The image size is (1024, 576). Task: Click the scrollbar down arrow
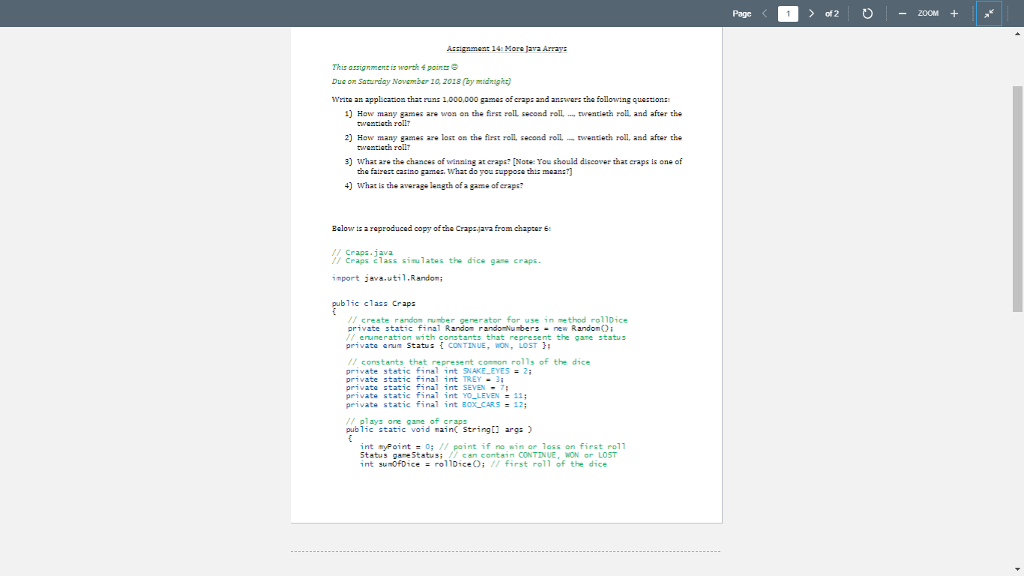pos(1016,569)
